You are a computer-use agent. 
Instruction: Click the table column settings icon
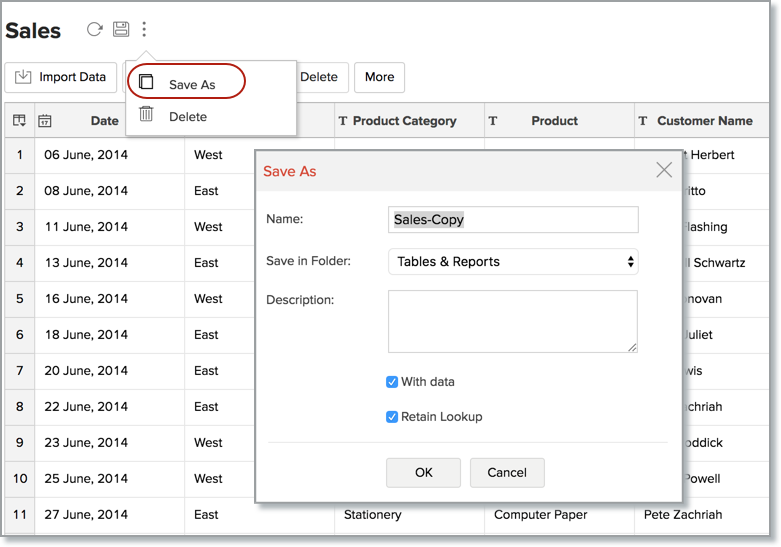[x=19, y=121]
